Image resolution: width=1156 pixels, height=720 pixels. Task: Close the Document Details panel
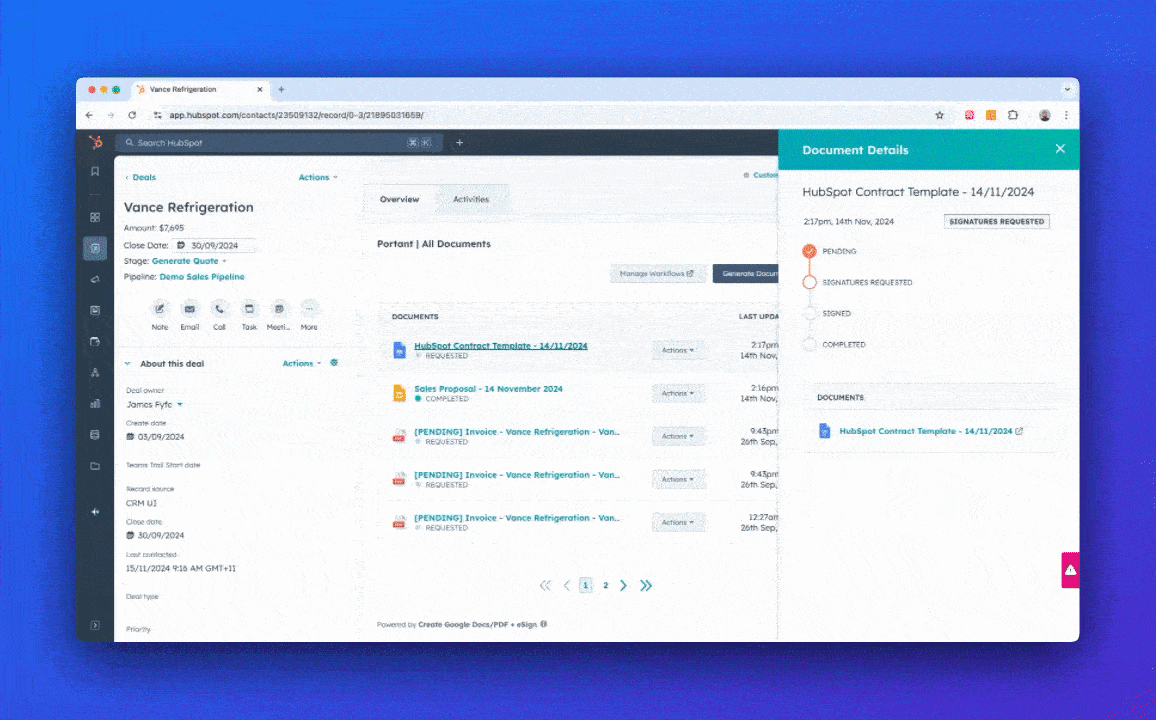[1060, 149]
